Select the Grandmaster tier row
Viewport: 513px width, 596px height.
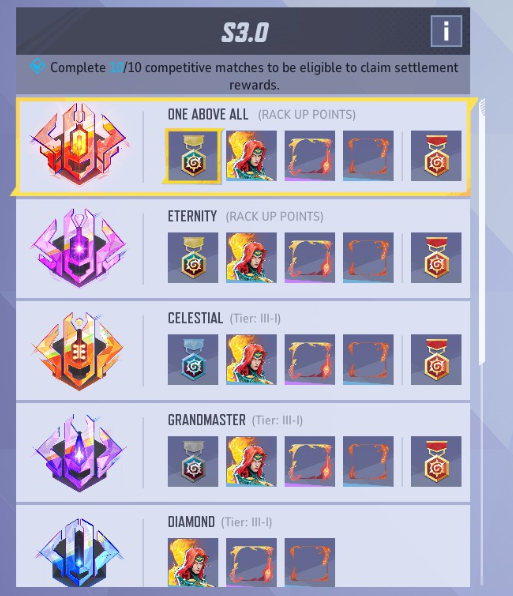tap(243, 452)
